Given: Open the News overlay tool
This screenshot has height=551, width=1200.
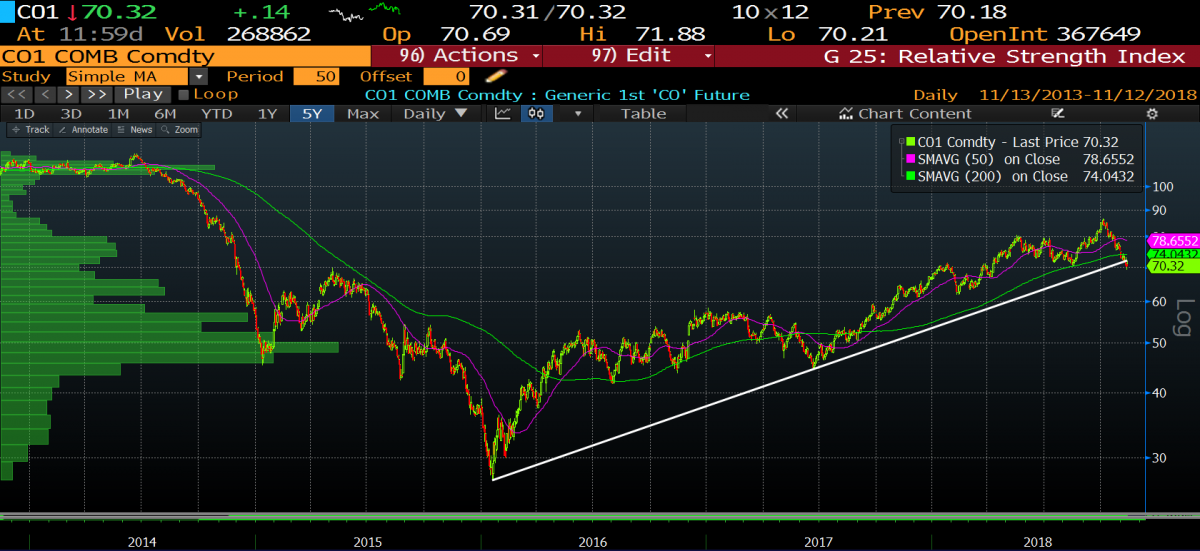Looking at the screenshot, I should (135, 130).
